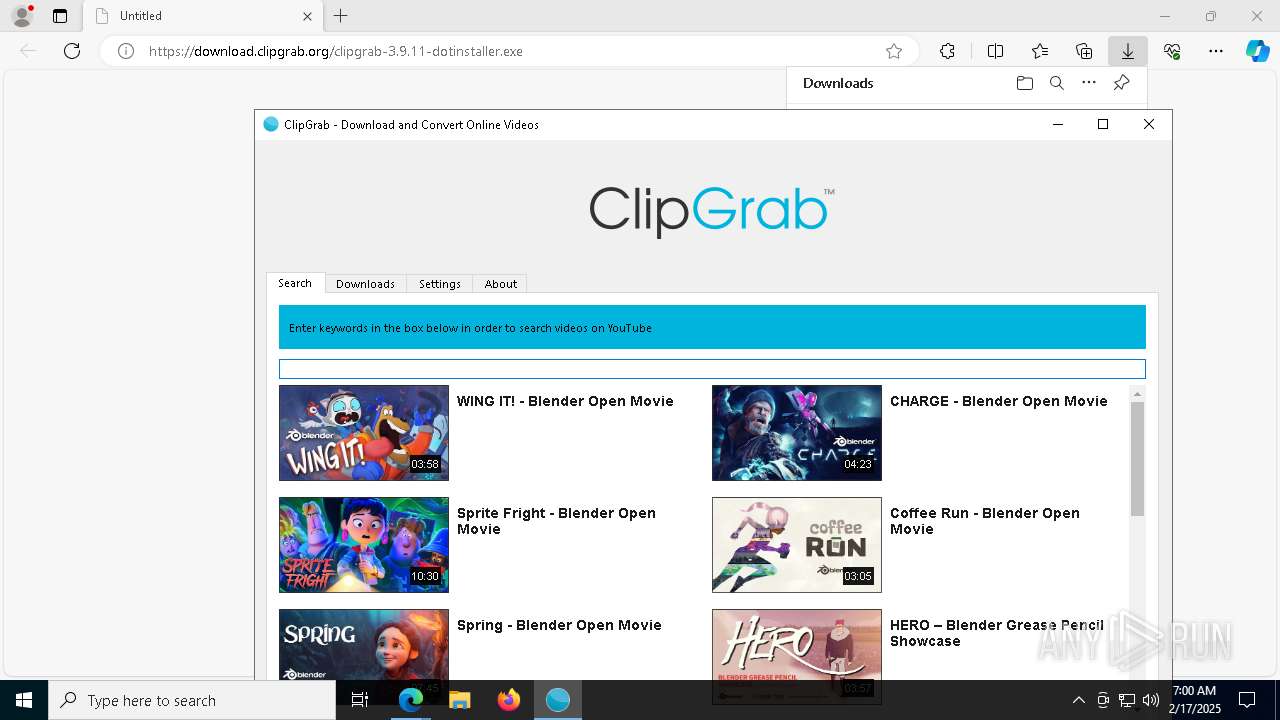This screenshot has width=1280, height=720.
Task: Open ClipGrab About tab
Action: [501, 284]
